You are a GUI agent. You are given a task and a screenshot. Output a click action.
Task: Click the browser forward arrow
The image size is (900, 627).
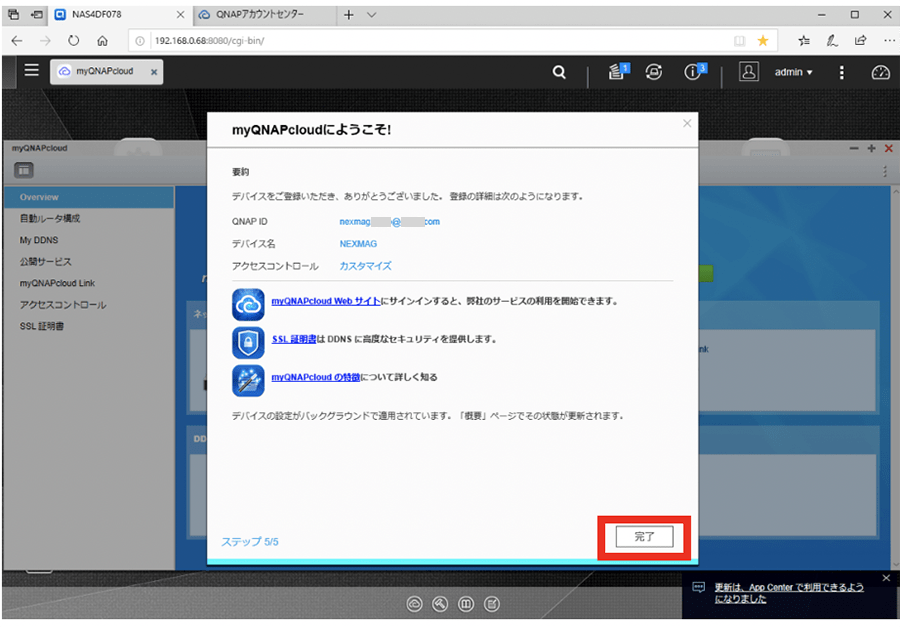(x=45, y=41)
